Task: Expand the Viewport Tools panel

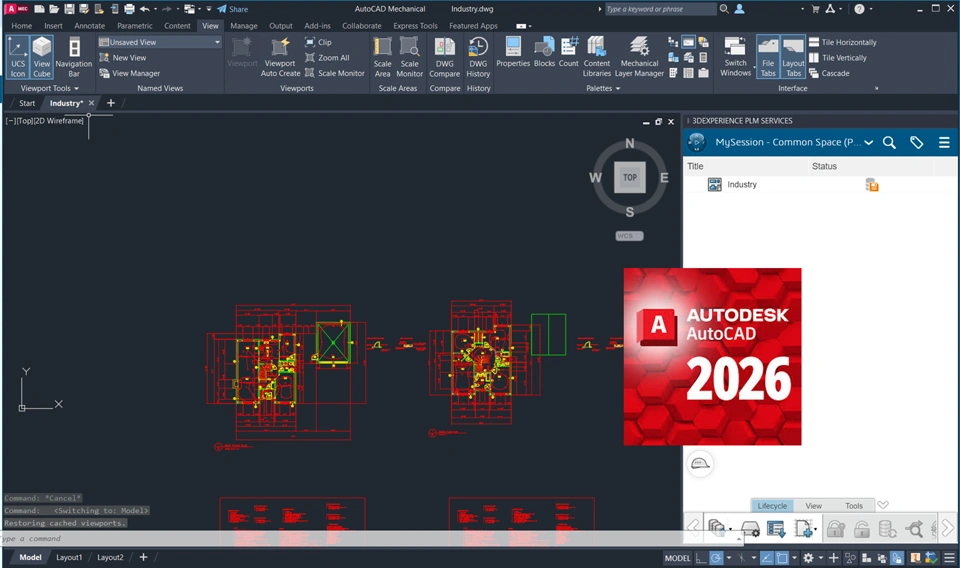Action: pos(50,88)
